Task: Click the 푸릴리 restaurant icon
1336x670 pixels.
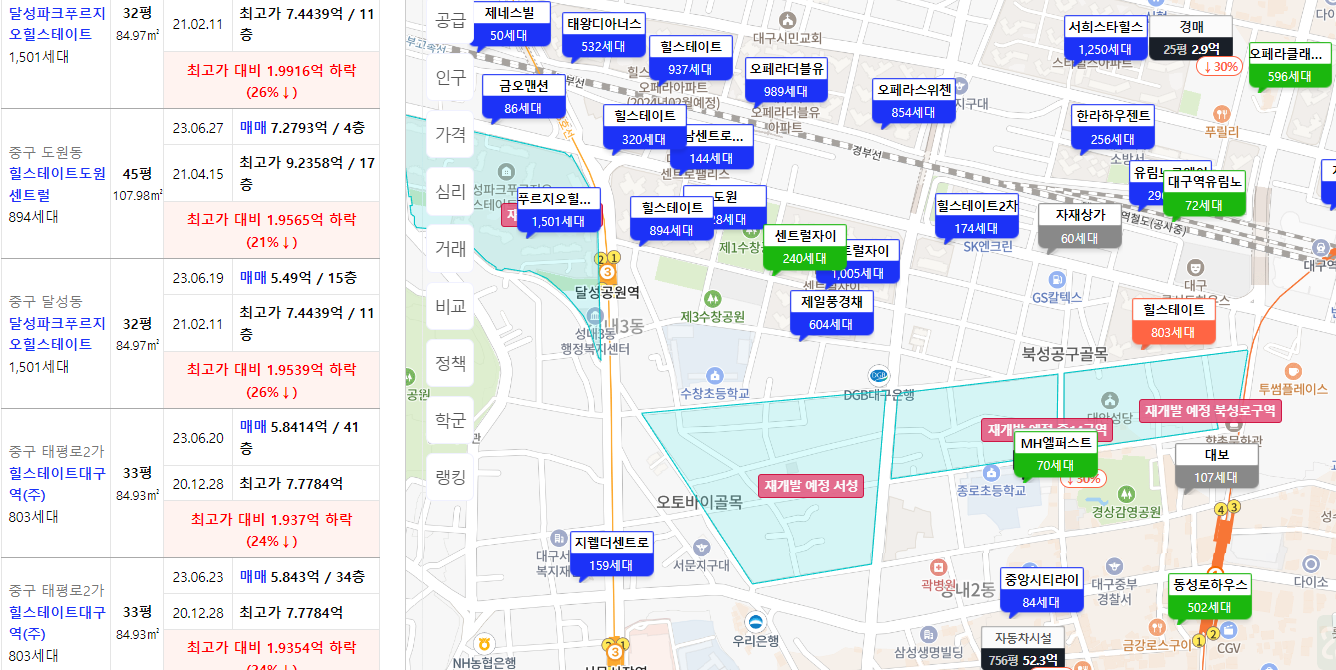Action: (x=1221, y=113)
